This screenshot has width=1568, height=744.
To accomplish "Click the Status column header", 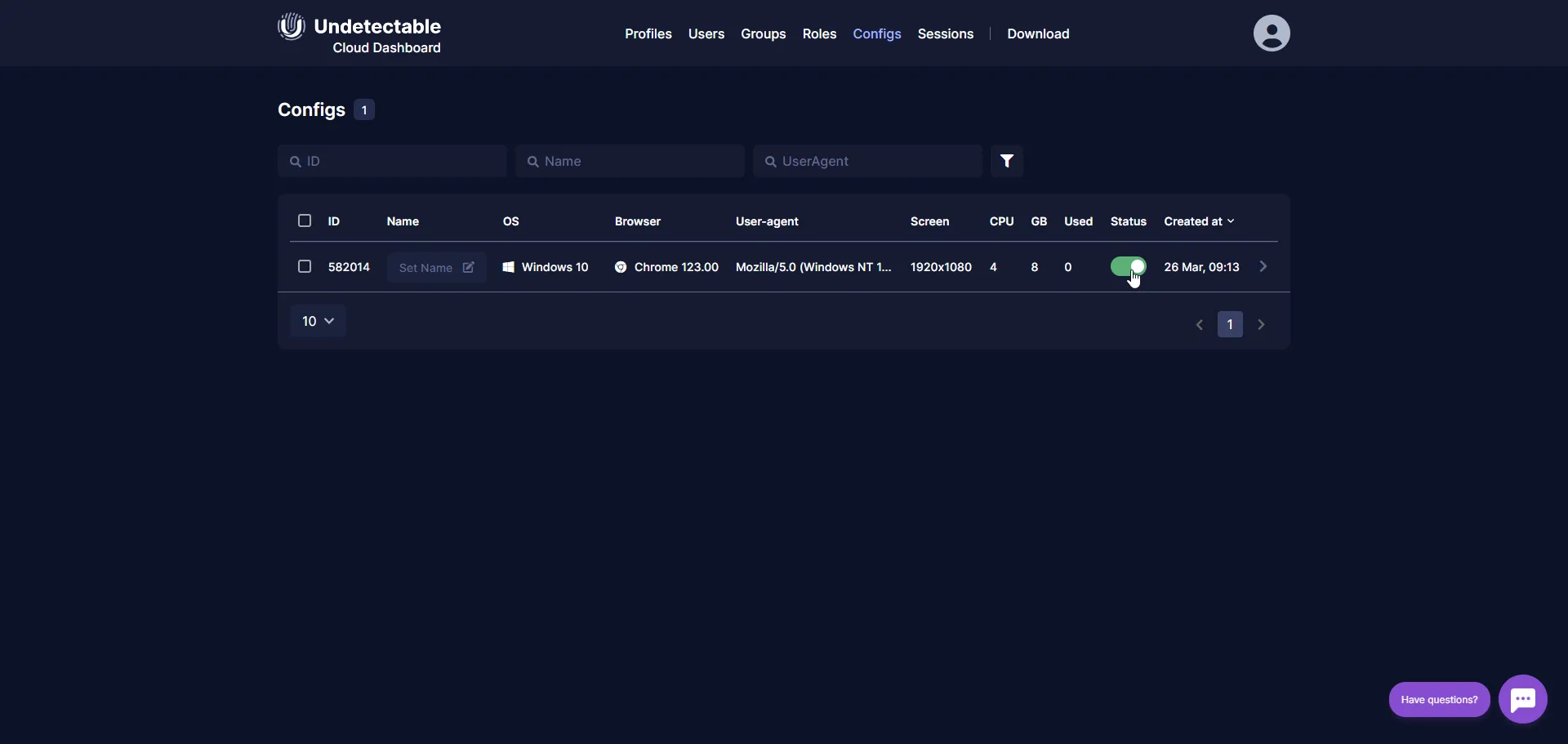I will click(x=1128, y=221).
